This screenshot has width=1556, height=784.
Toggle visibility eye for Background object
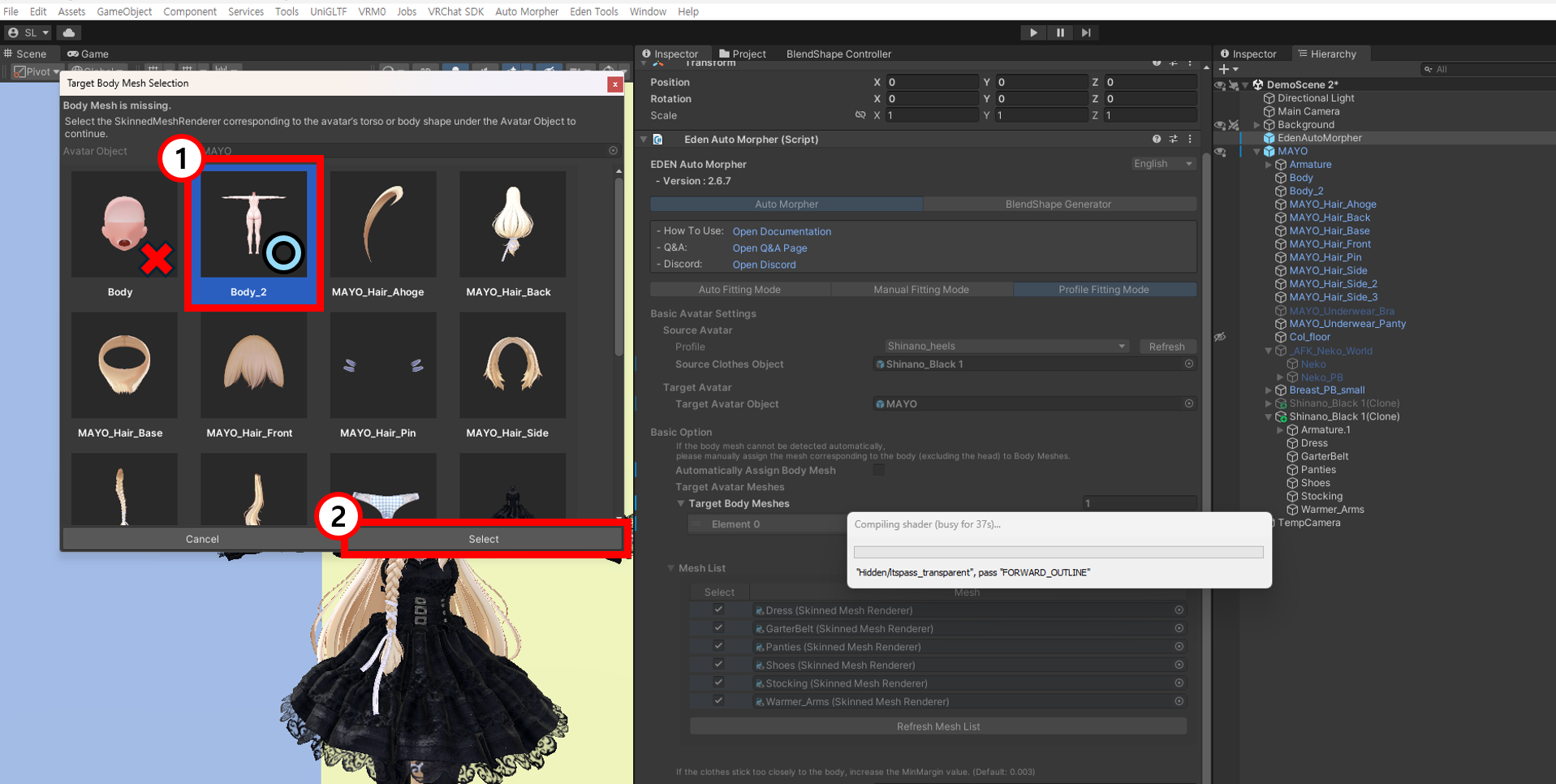(x=1220, y=125)
